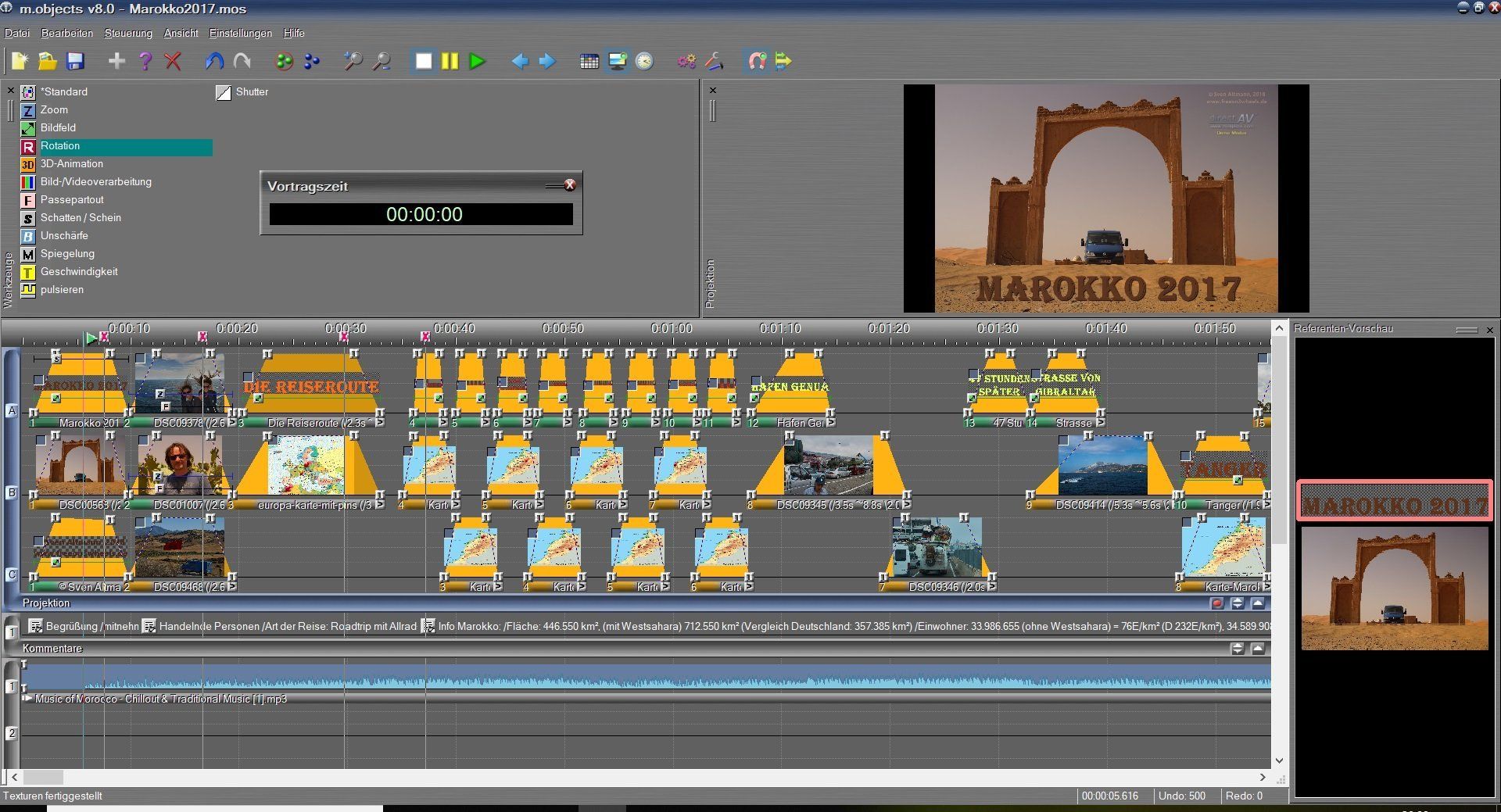Jump forward with the blue right arrow
Image resolution: width=1501 pixels, height=812 pixels.
tap(547, 61)
